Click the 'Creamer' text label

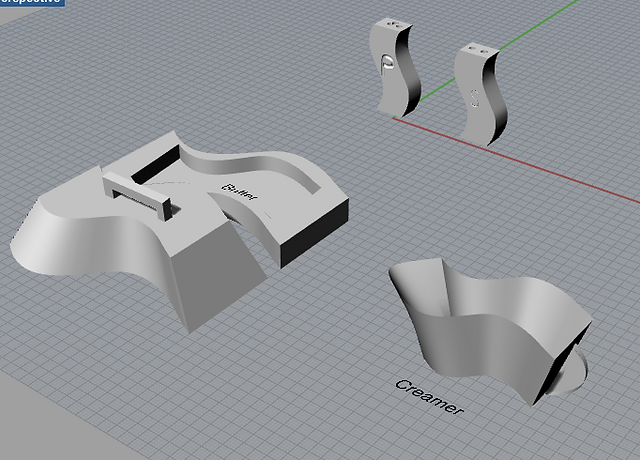coord(429,397)
